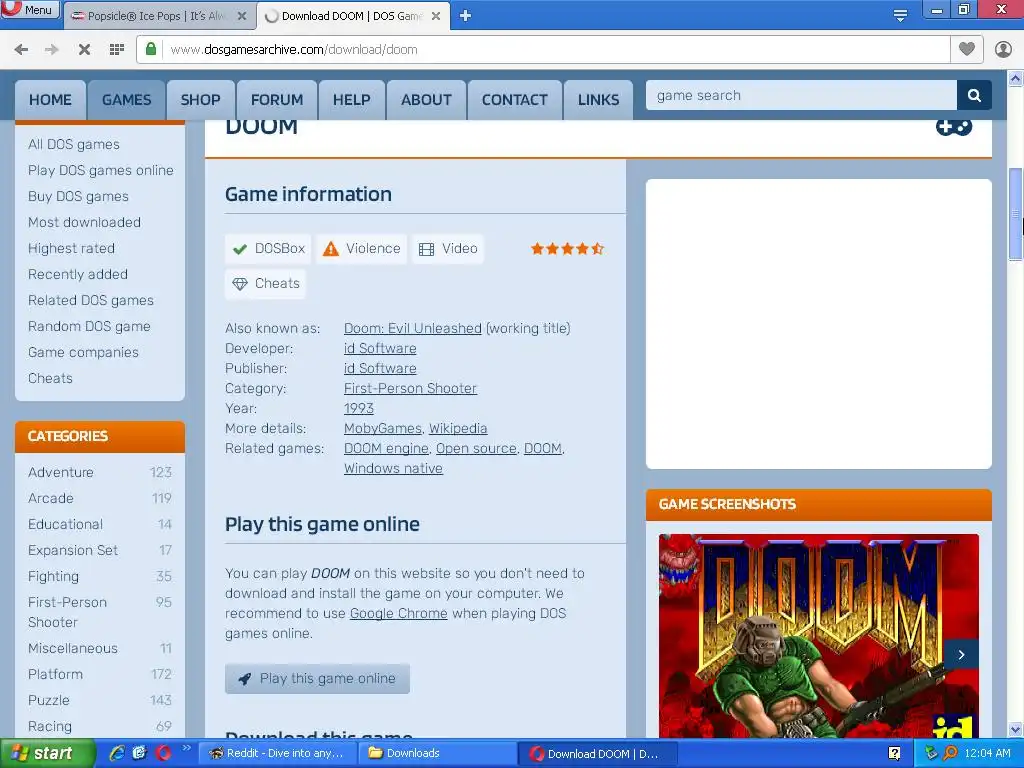This screenshot has width=1024, height=768.
Task: Expand the quick launch chevron
Action: (186, 748)
